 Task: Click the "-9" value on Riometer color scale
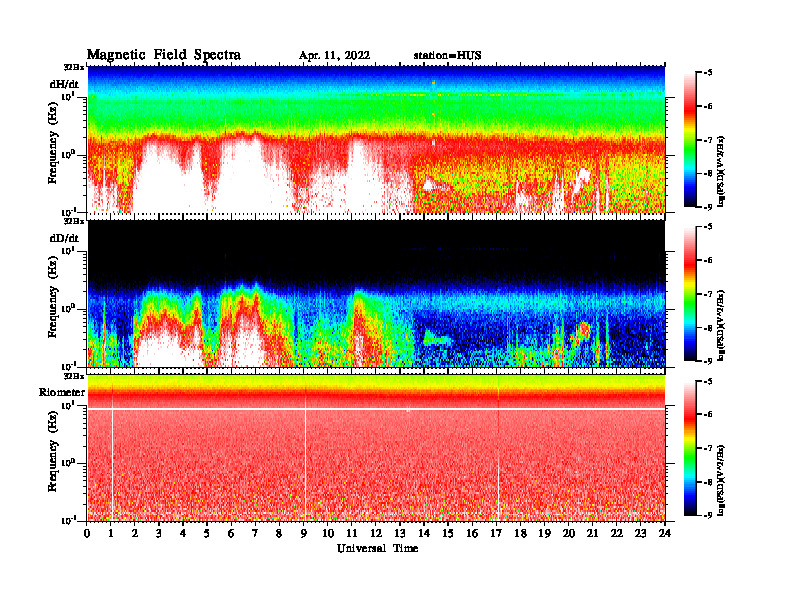(708, 515)
